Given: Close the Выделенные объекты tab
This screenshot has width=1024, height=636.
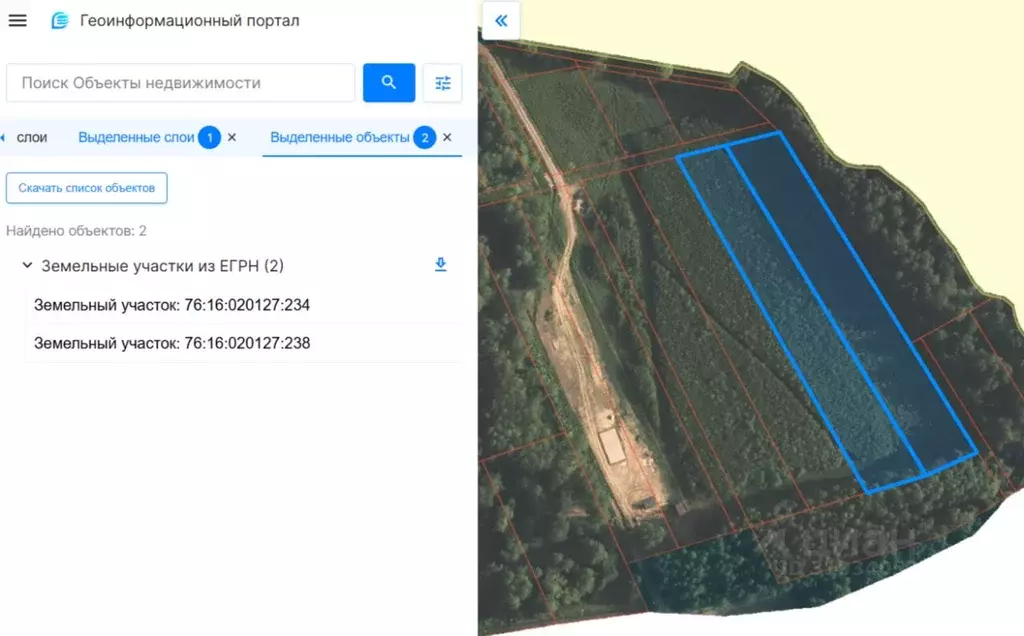Looking at the screenshot, I should pyautogui.click(x=447, y=137).
